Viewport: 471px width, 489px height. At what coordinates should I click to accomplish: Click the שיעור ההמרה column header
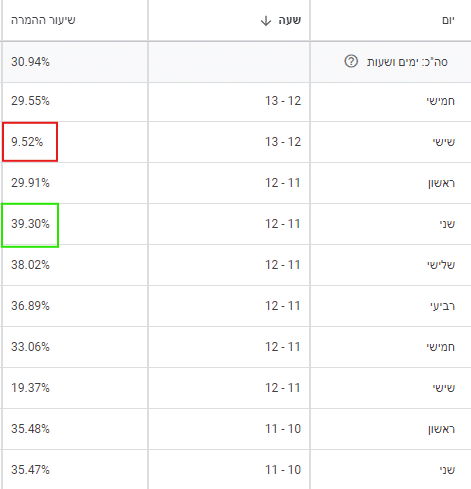(43, 20)
